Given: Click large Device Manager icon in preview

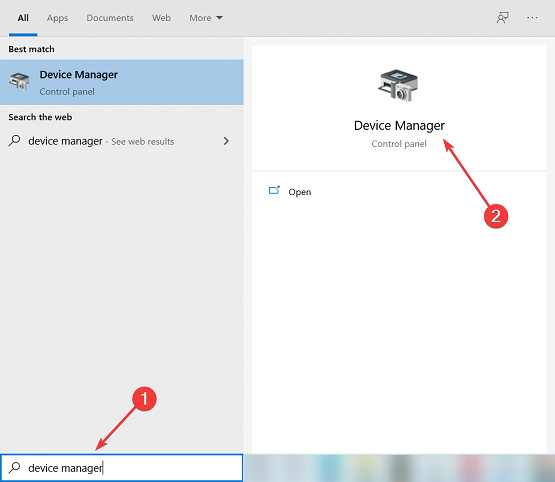Looking at the screenshot, I should (399, 85).
